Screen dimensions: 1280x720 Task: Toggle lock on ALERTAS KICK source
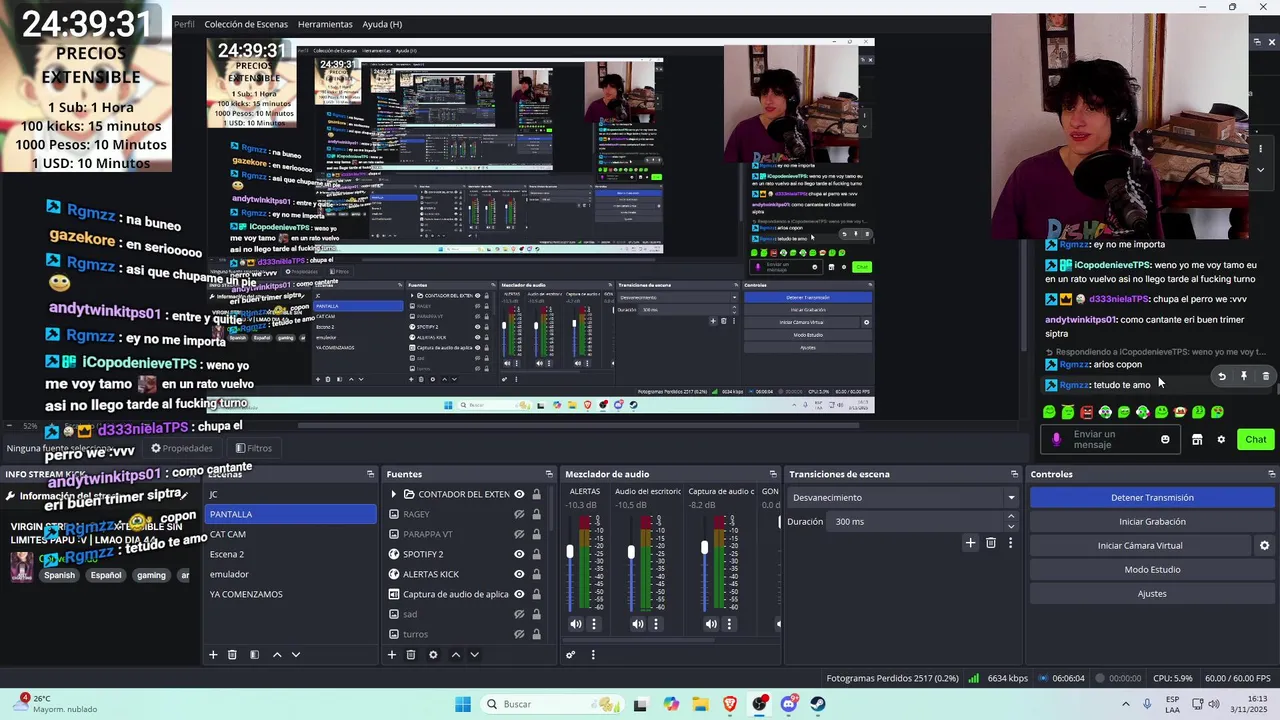pos(536,574)
